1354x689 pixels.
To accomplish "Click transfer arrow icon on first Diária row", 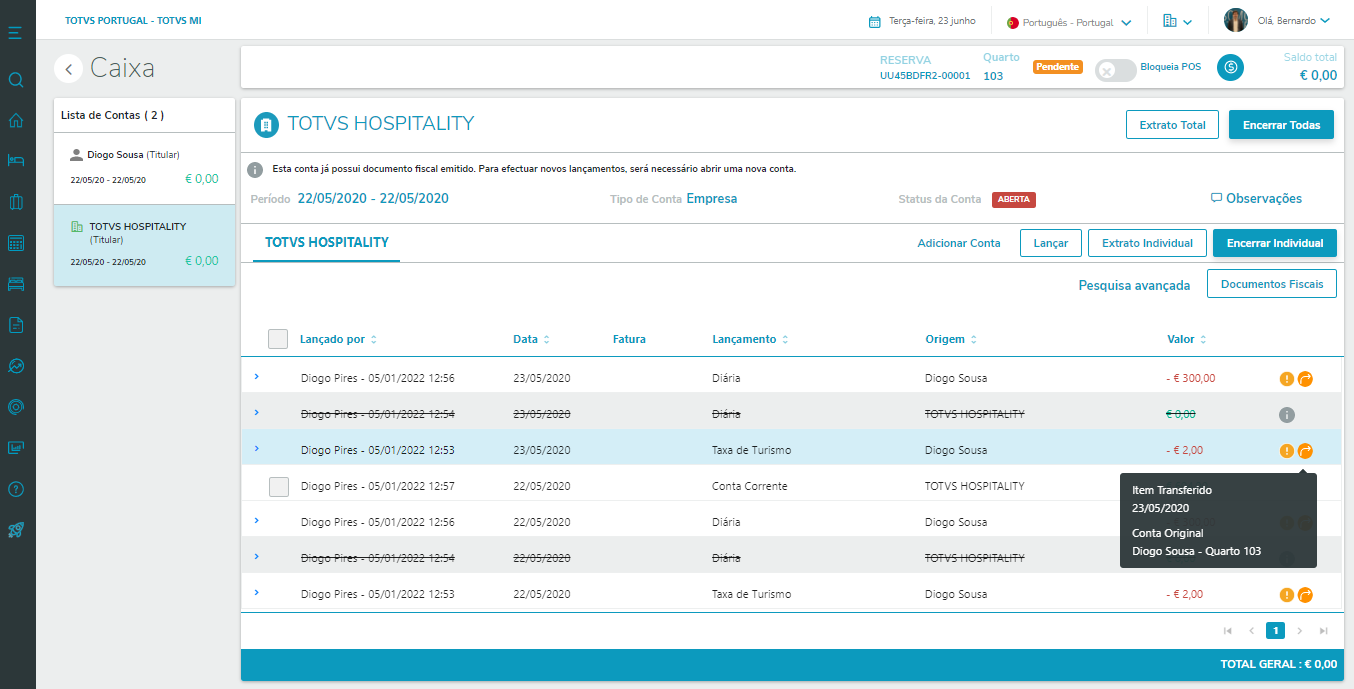I will pos(1305,379).
